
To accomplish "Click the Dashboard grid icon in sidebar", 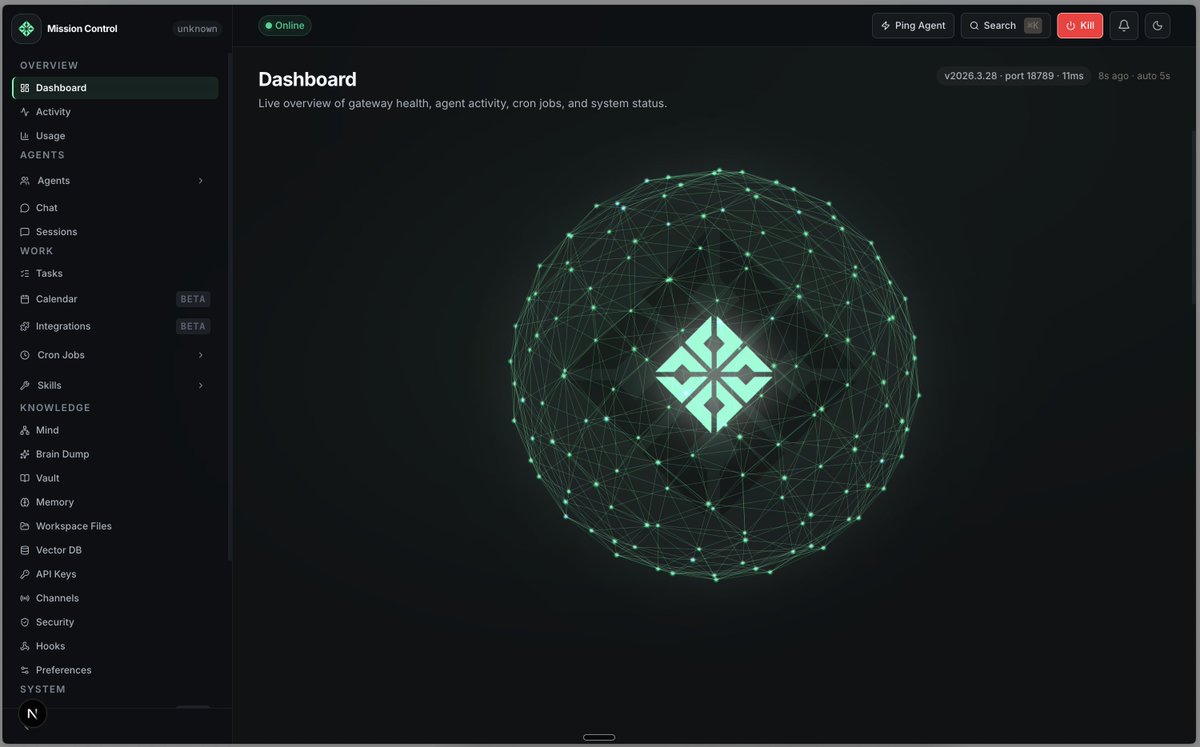I will pyautogui.click(x=25, y=88).
